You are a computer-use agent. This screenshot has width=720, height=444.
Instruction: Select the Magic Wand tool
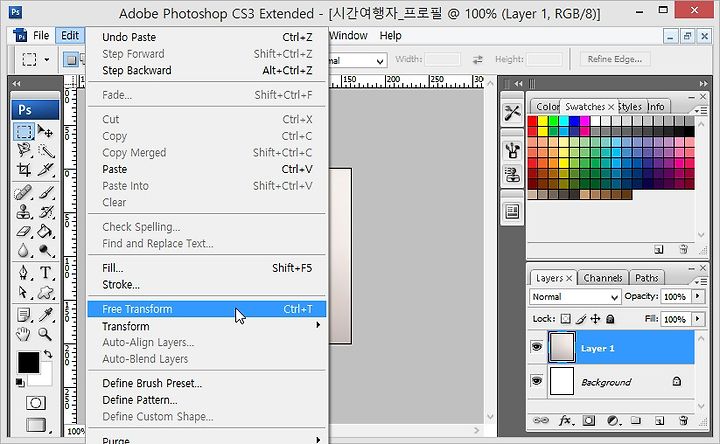point(45,150)
